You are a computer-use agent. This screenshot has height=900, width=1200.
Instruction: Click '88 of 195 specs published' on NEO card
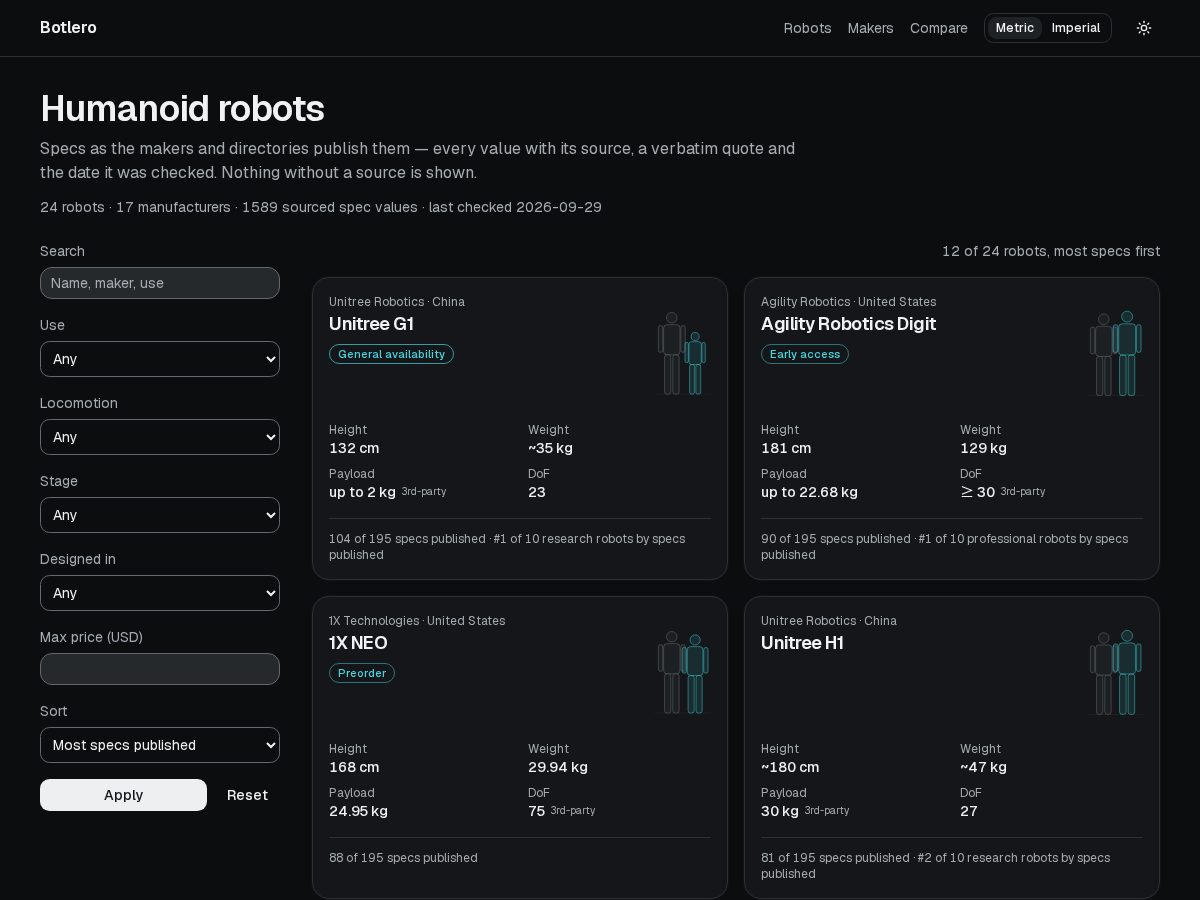point(403,858)
